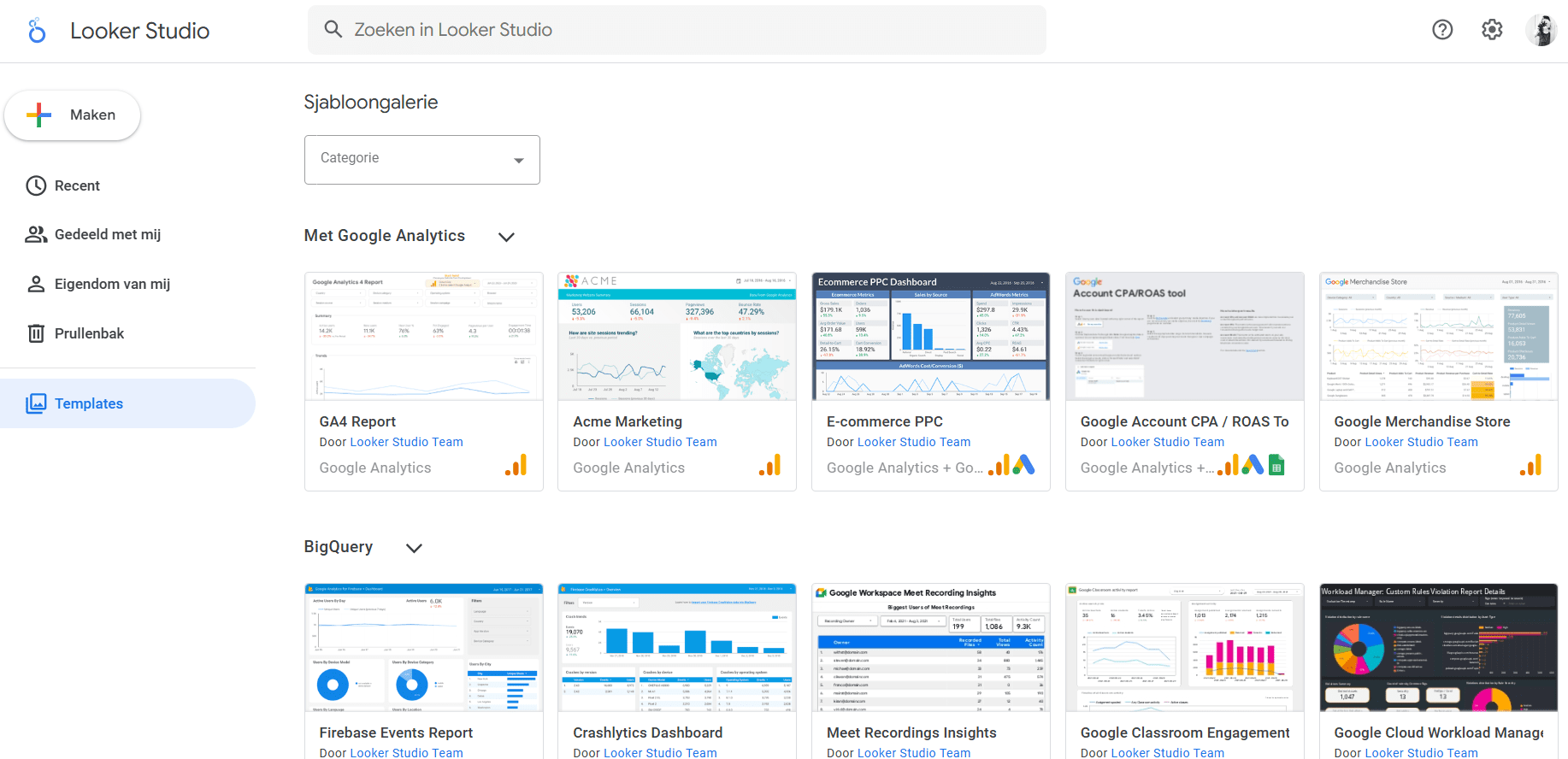This screenshot has width=1568, height=759.
Task: Click the Templates image icon
Action: pos(36,403)
